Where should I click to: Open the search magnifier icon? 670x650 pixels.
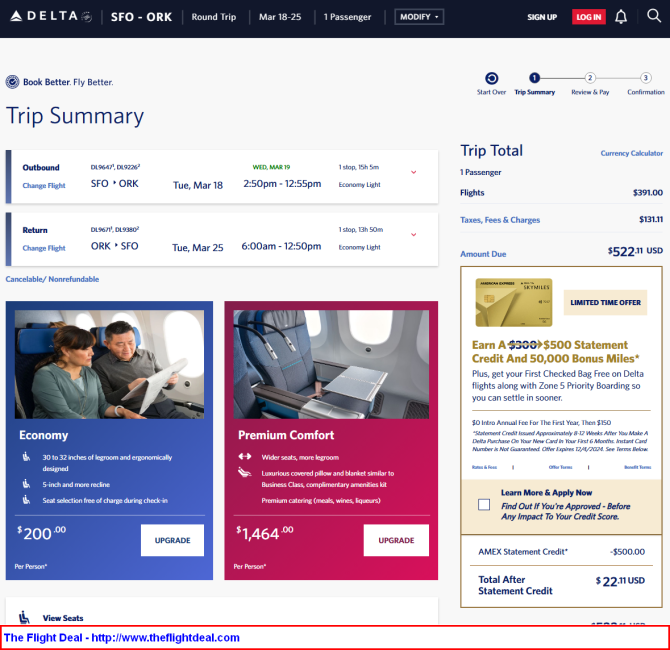click(654, 16)
